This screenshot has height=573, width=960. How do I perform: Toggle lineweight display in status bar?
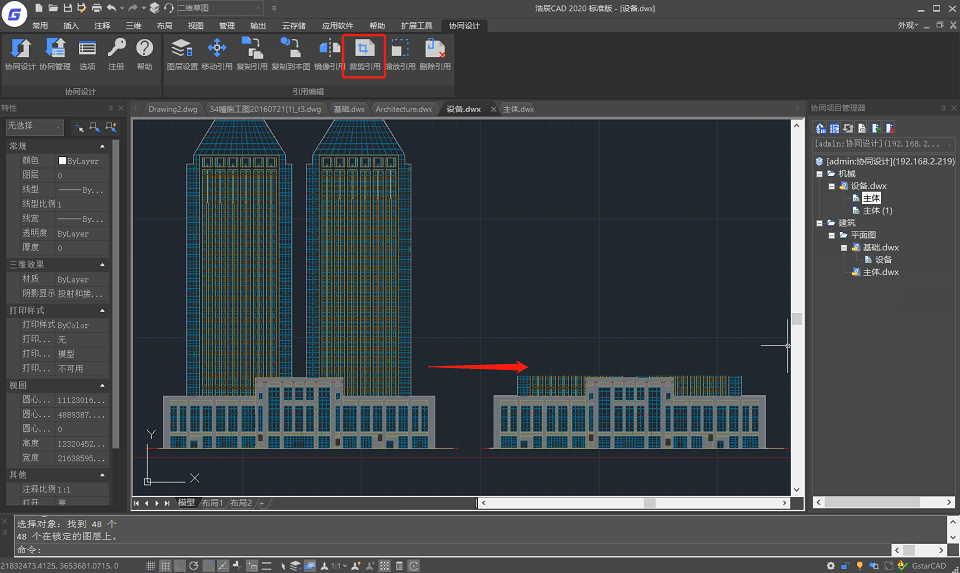click(x=266, y=566)
